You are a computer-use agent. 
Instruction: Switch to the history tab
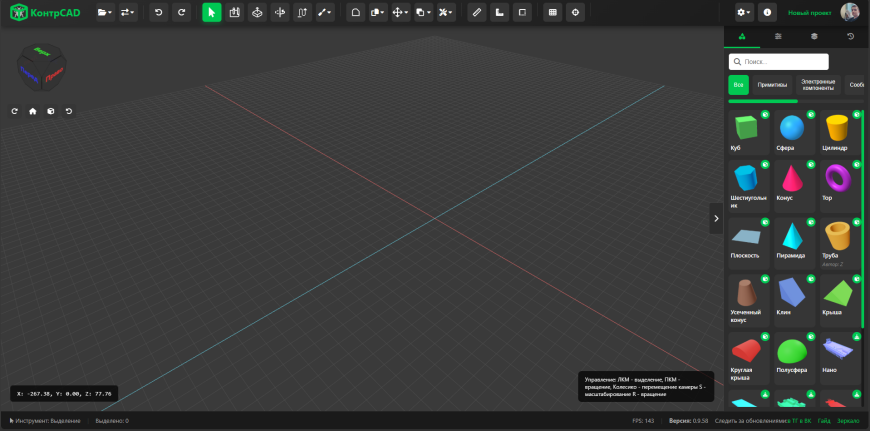point(851,37)
